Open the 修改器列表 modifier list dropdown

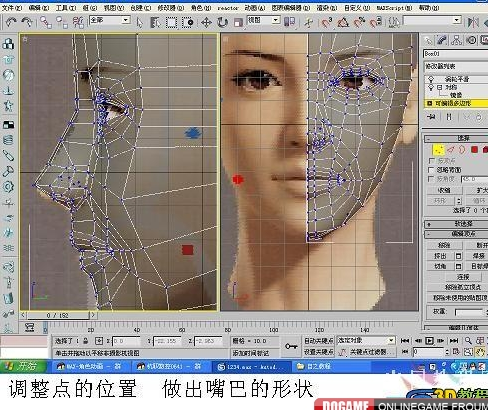(456, 66)
